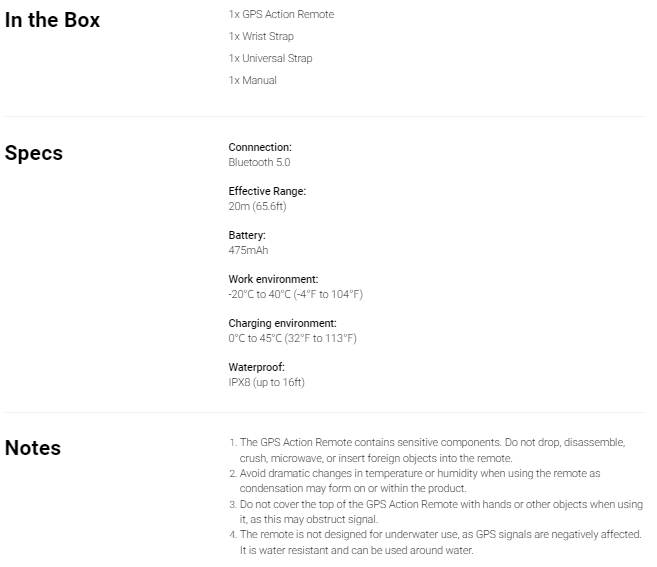Click '1x GPS Action Remote' item

click(x=281, y=14)
